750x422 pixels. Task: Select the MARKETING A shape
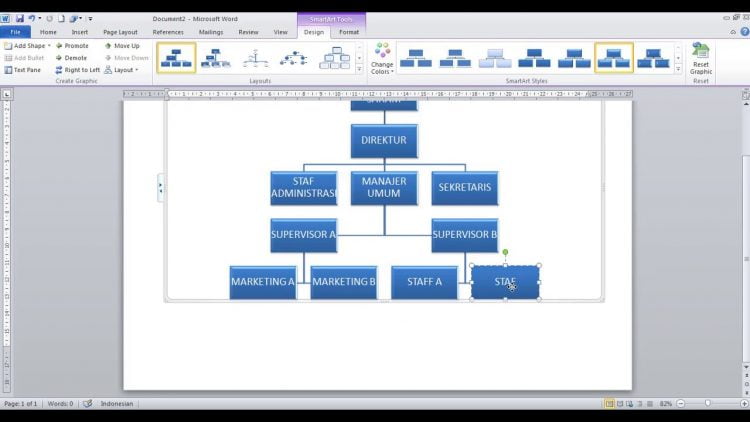click(263, 282)
